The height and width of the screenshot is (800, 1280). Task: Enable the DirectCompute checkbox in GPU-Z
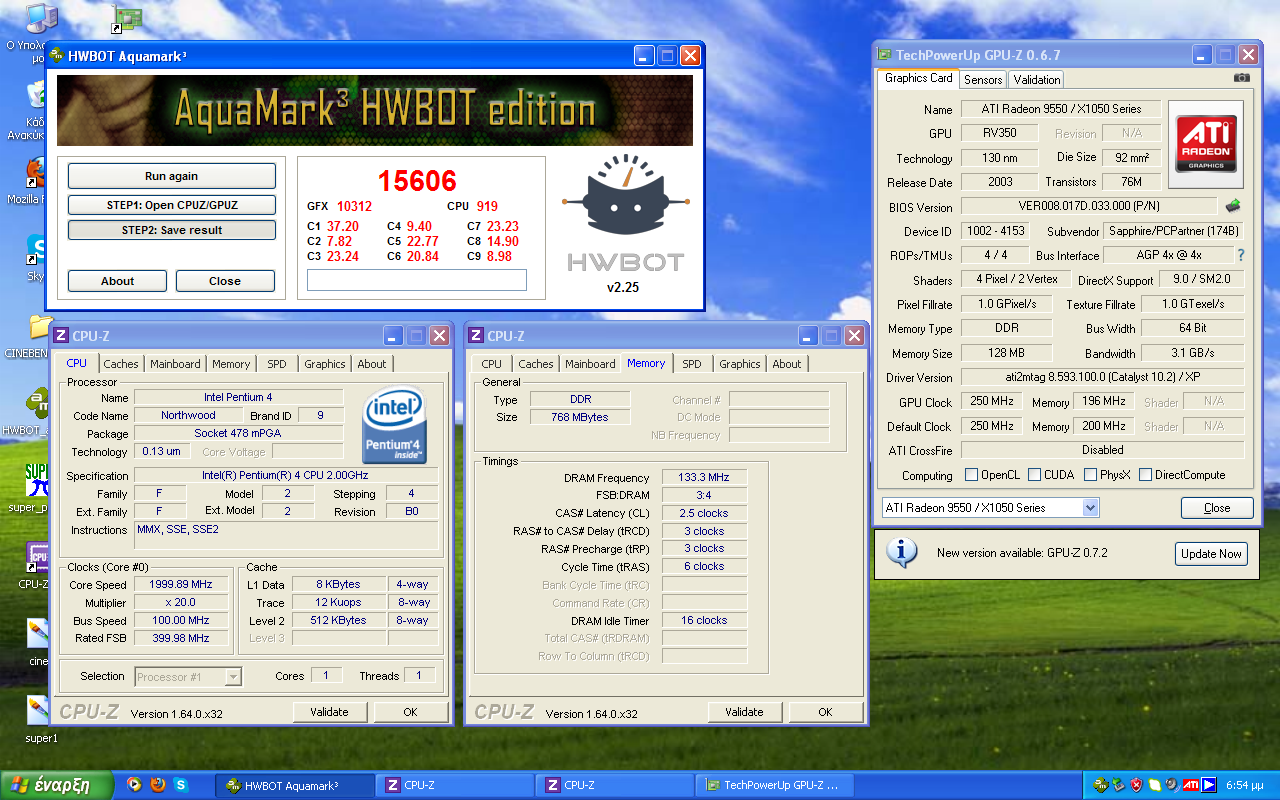point(1145,475)
